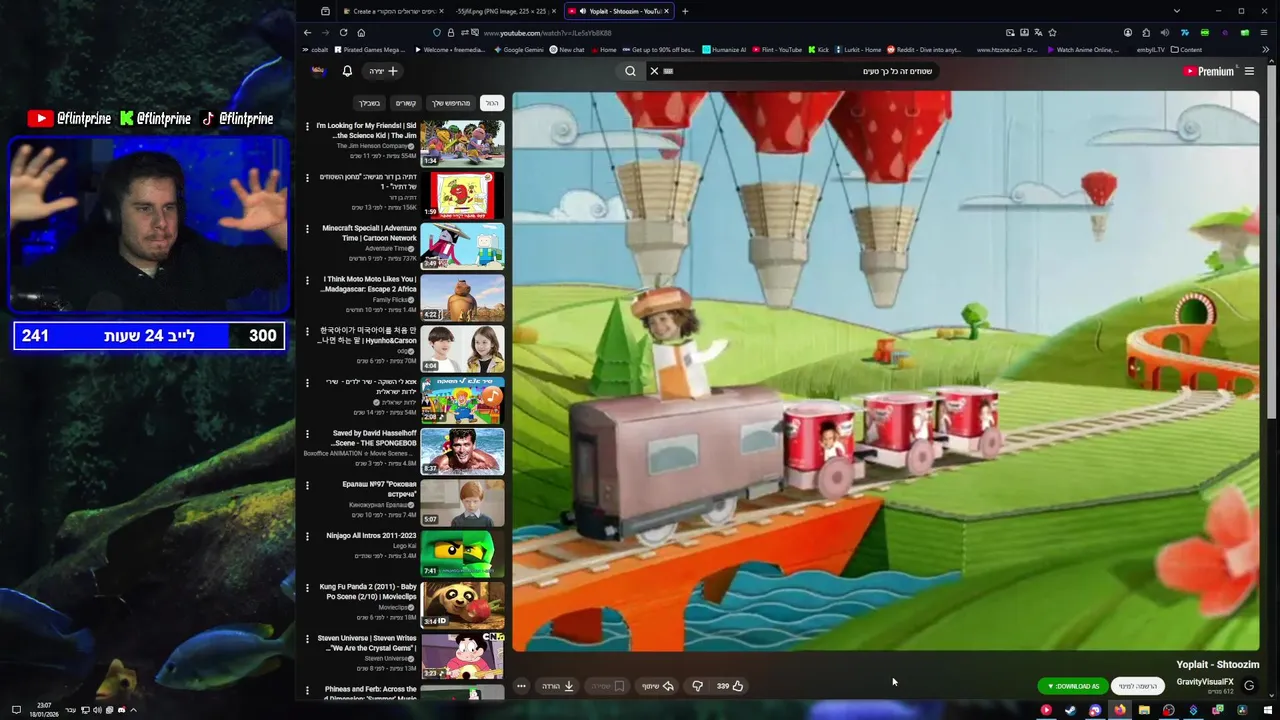This screenshot has width=1280, height=720.
Task: Open a new browser tab
Action: (x=685, y=11)
